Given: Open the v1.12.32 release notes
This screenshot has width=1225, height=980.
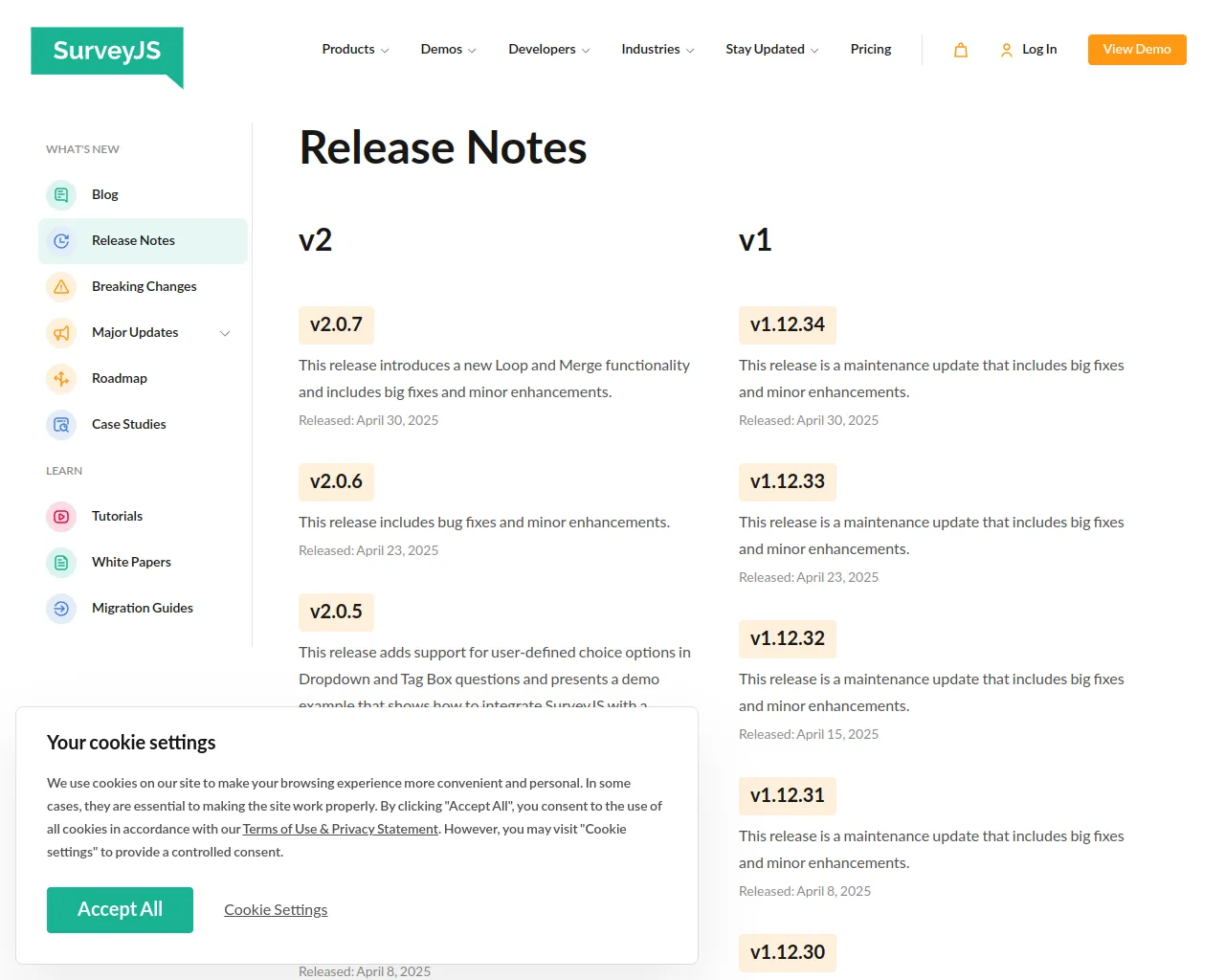Looking at the screenshot, I should pyautogui.click(x=788, y=639).
